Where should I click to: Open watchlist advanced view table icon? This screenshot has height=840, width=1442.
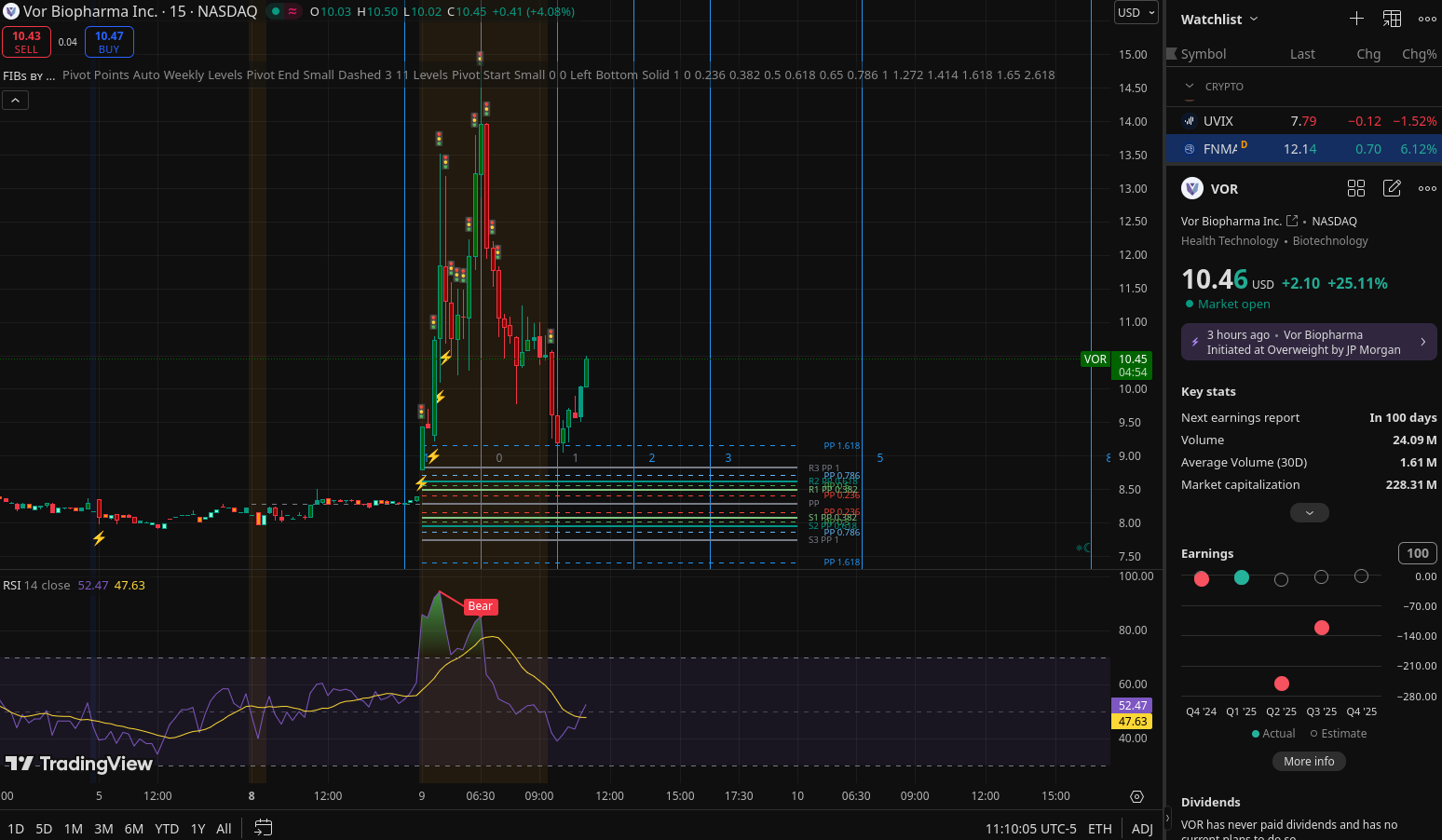[x=1392, y=19]
